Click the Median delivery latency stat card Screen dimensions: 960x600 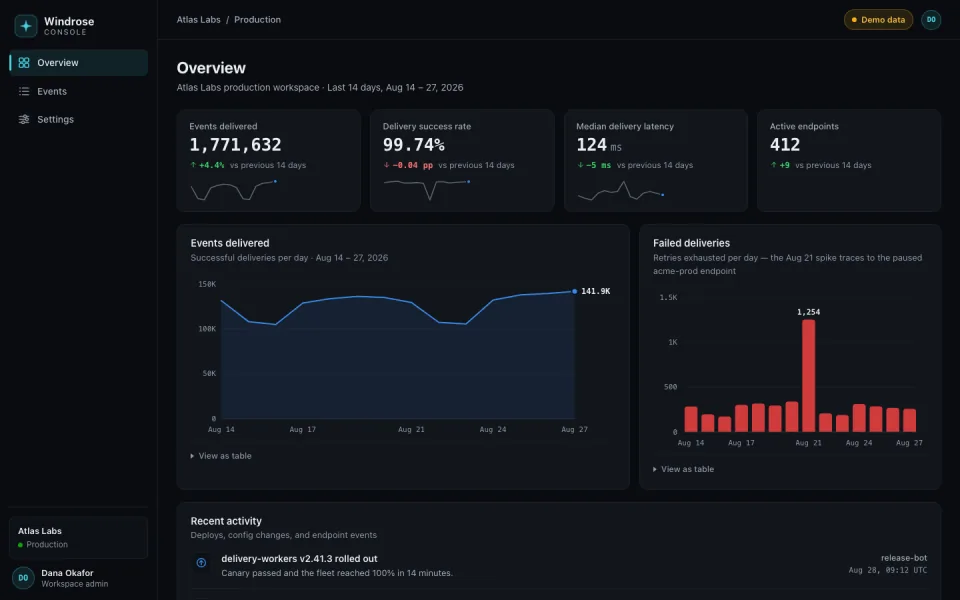tap(656, 160)
